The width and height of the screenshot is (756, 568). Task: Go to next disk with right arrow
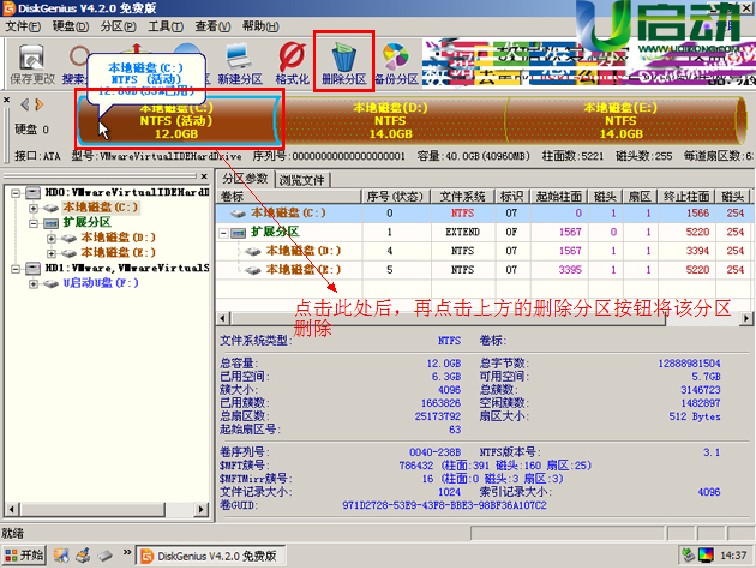39,104
